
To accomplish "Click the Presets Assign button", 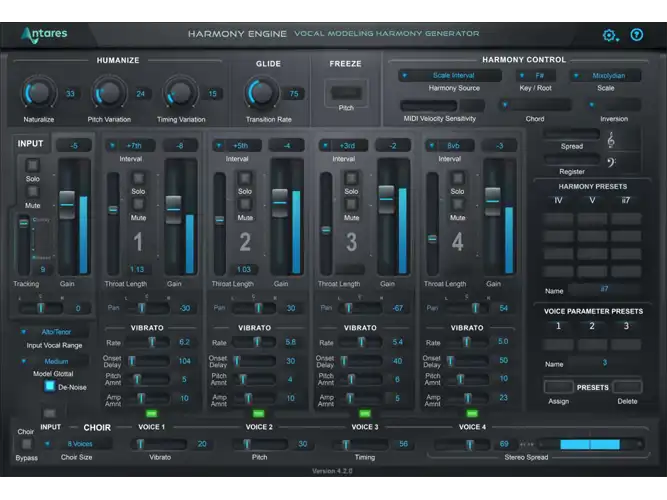I will click(x=558, y=387).
